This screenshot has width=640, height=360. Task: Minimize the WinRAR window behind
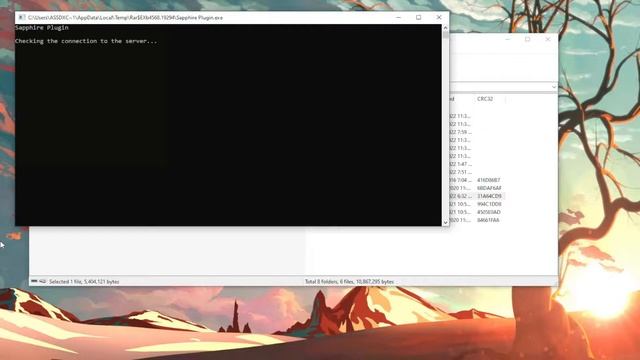(x=507, y=39)
